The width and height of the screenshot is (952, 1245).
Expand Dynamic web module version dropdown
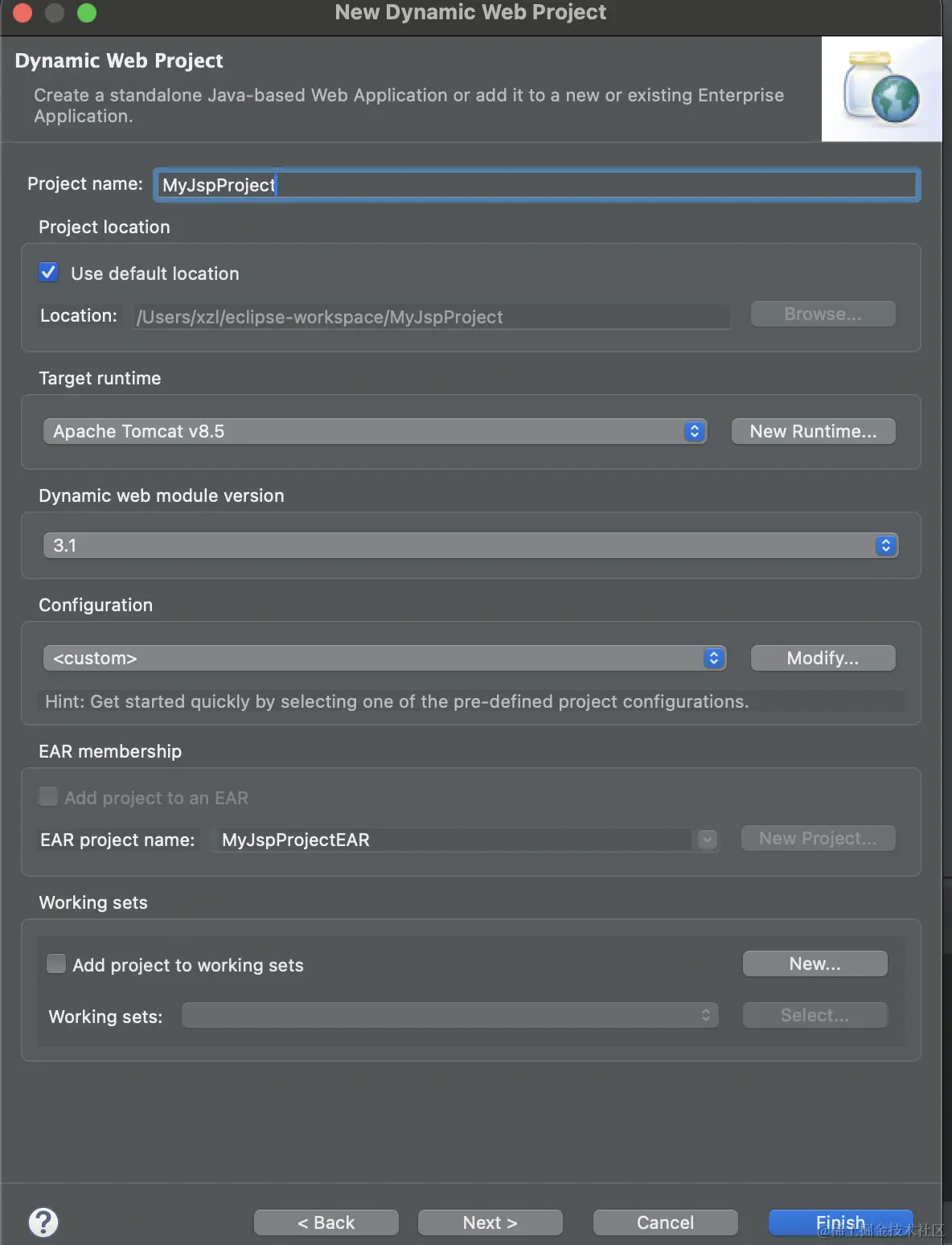point(470,545)
